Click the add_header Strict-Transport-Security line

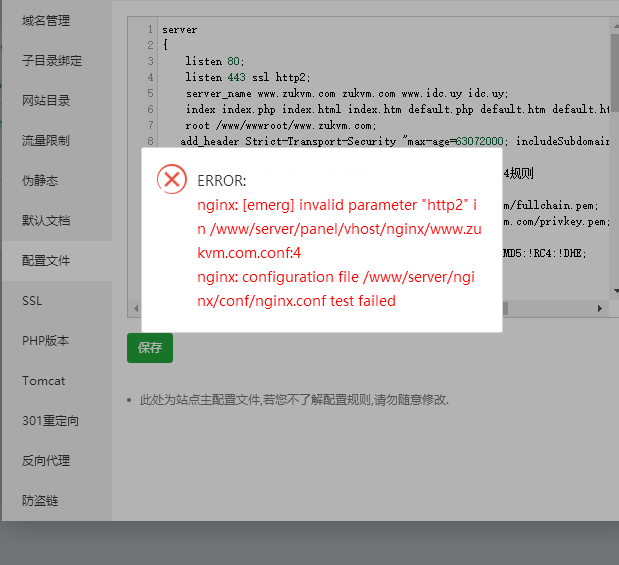(x=394, y=141)
